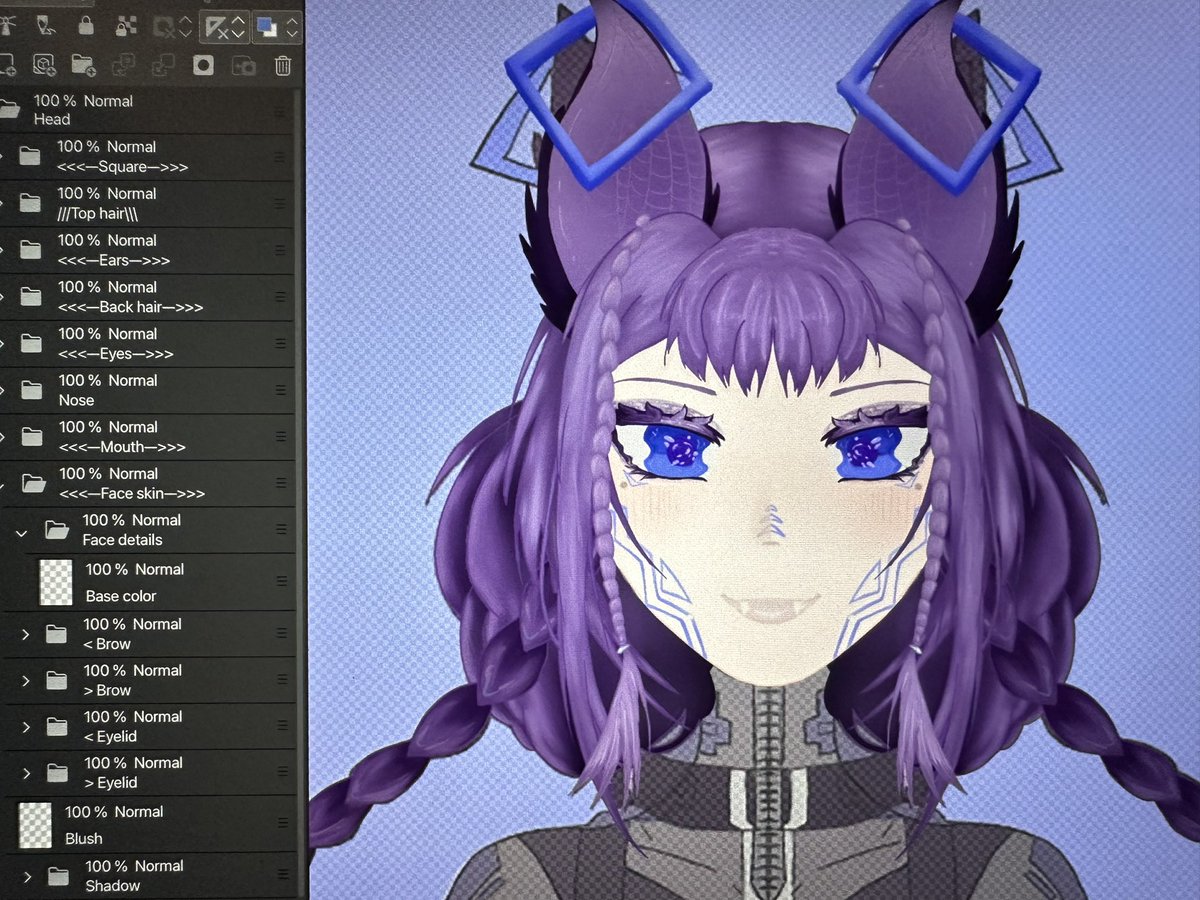Viewport: 1200px width, 900px height.
Task: Toggle Draft Layer on current layer
Action: 45,24
